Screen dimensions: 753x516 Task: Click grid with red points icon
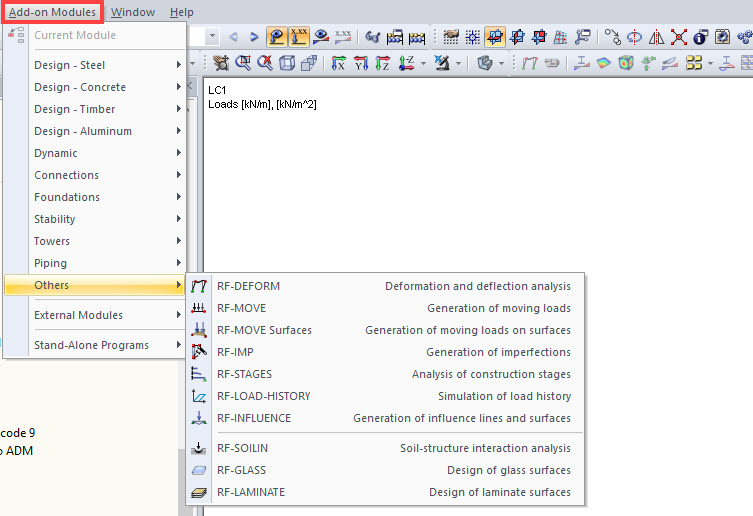[x=560, y=37]
